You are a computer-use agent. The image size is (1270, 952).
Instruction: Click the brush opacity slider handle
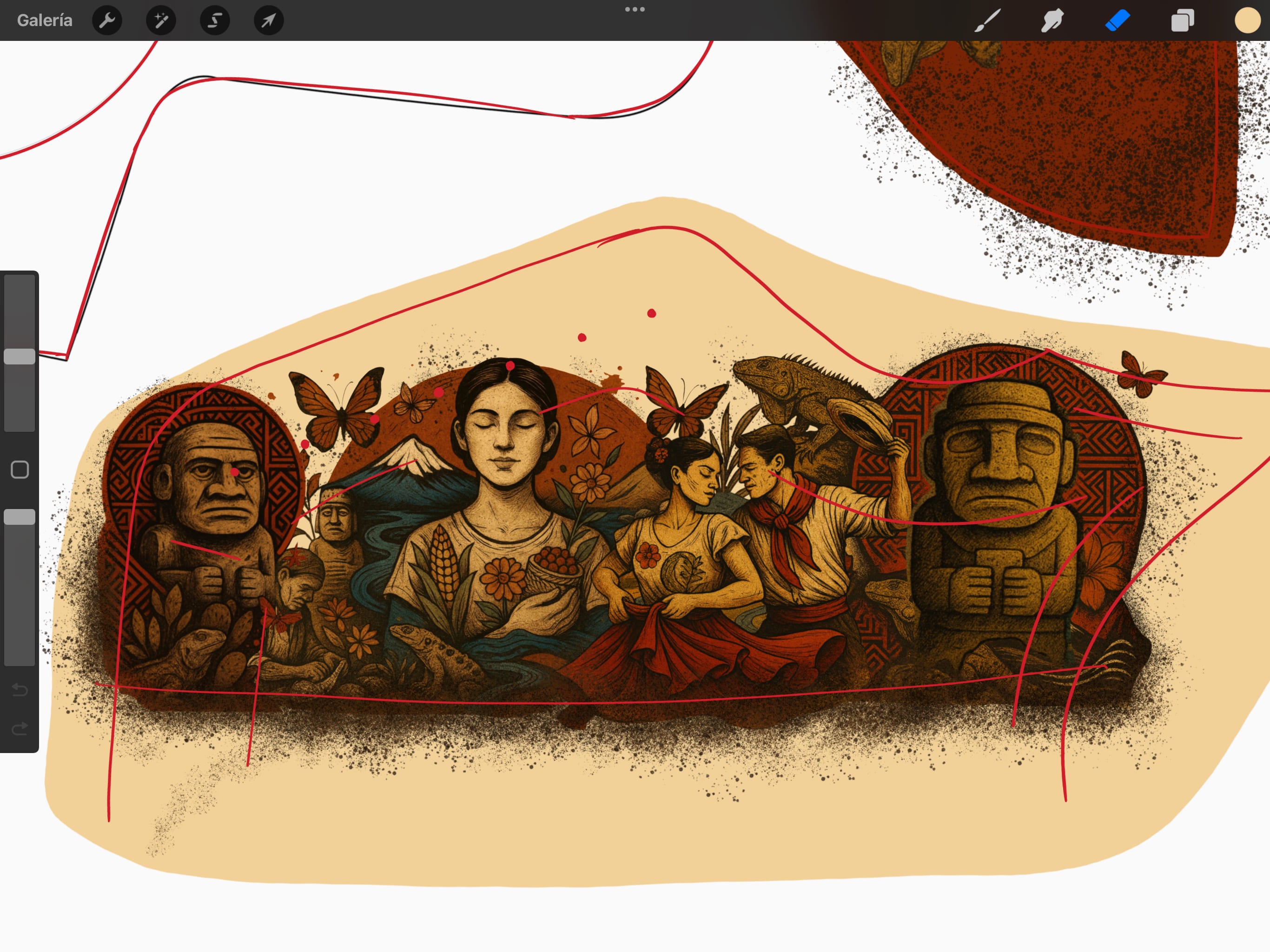pos(20,517)
